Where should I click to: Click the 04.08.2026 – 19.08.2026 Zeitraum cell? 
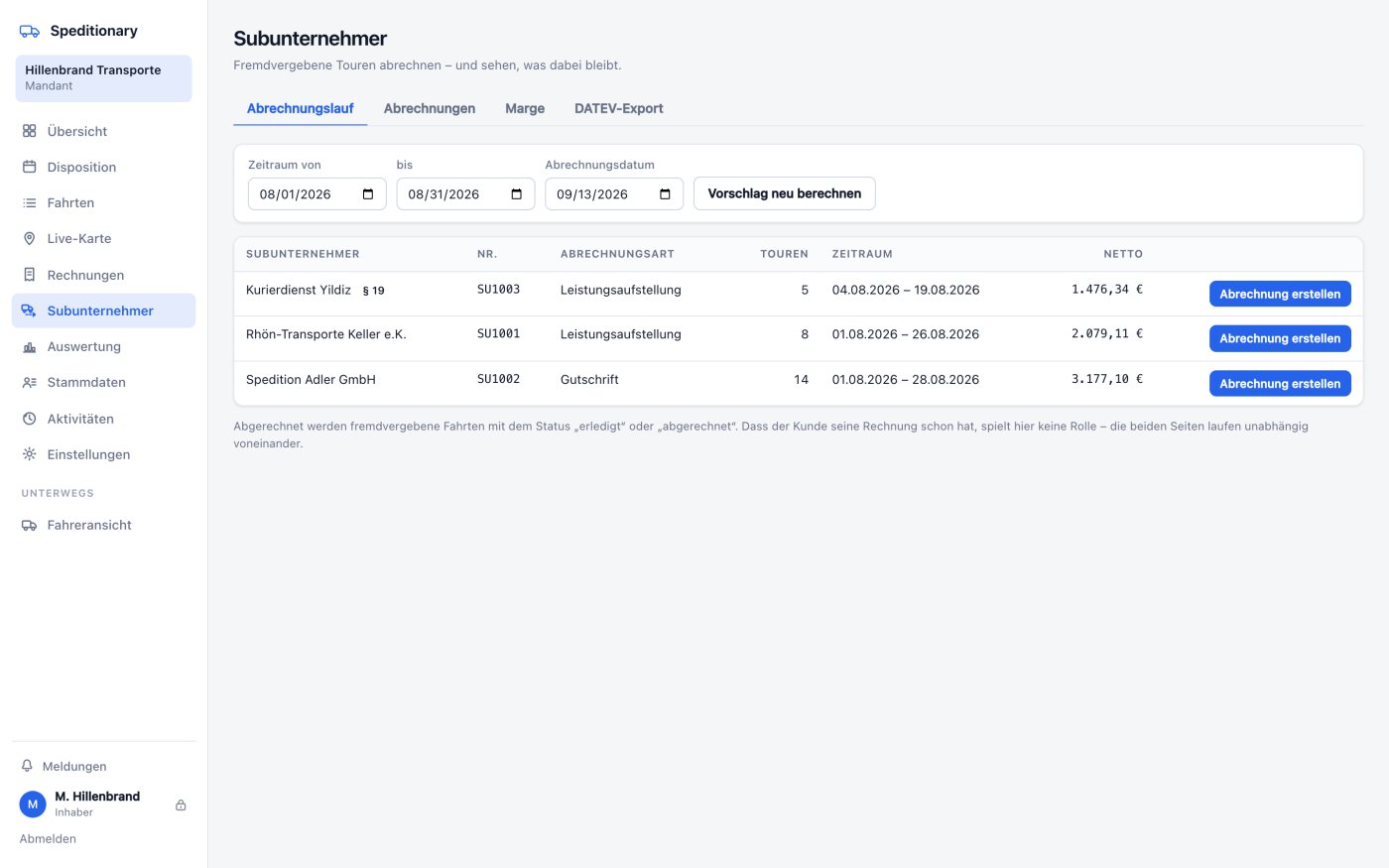pyautogui.click(x=906, y=290)
